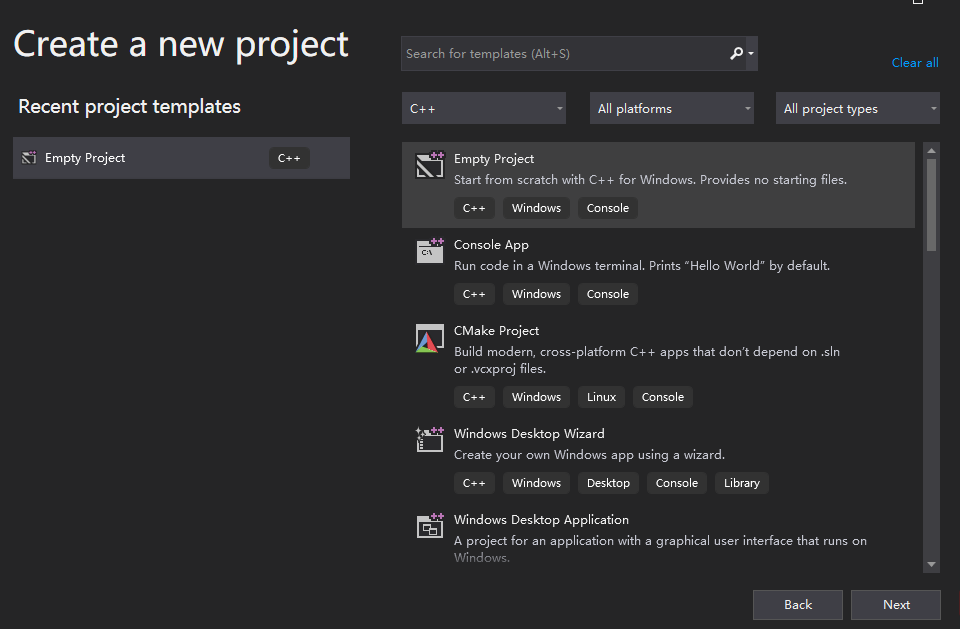Viewport: 960px width, 629px height.
Task: Click the Windows Desktop Wizard icon
Action: (430, 440)
